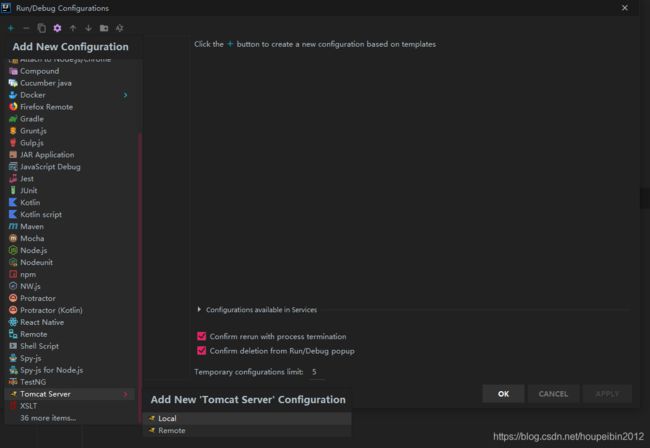
Task: Select Tomcat Server entry
Action: 70,394
